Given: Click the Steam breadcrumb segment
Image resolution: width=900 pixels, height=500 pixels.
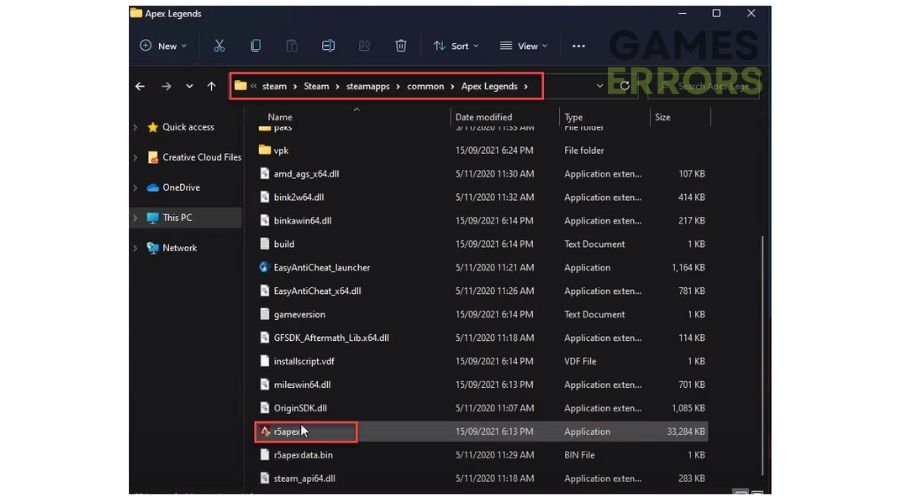Looking at the screenshot, I should coord(316,86).
